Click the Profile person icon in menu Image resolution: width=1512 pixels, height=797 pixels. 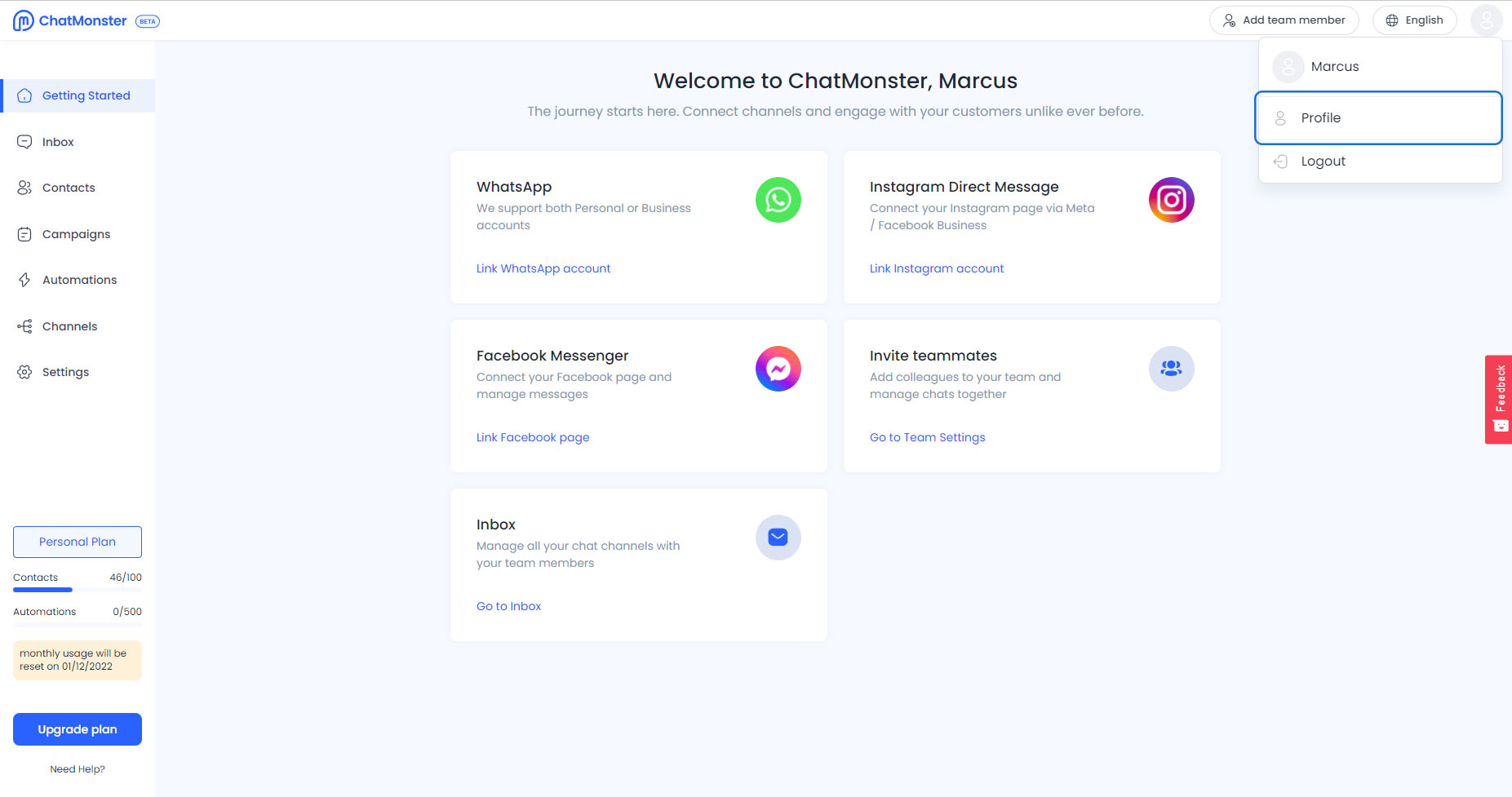(1280, 118)
